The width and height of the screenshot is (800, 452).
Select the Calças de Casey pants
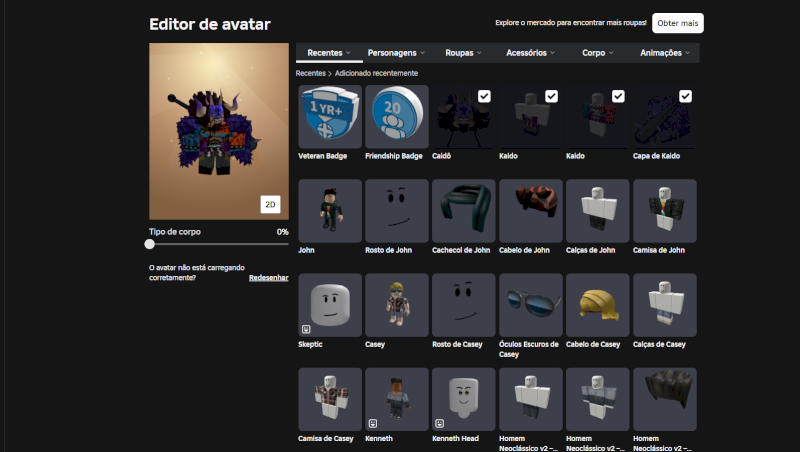[664, 305]
